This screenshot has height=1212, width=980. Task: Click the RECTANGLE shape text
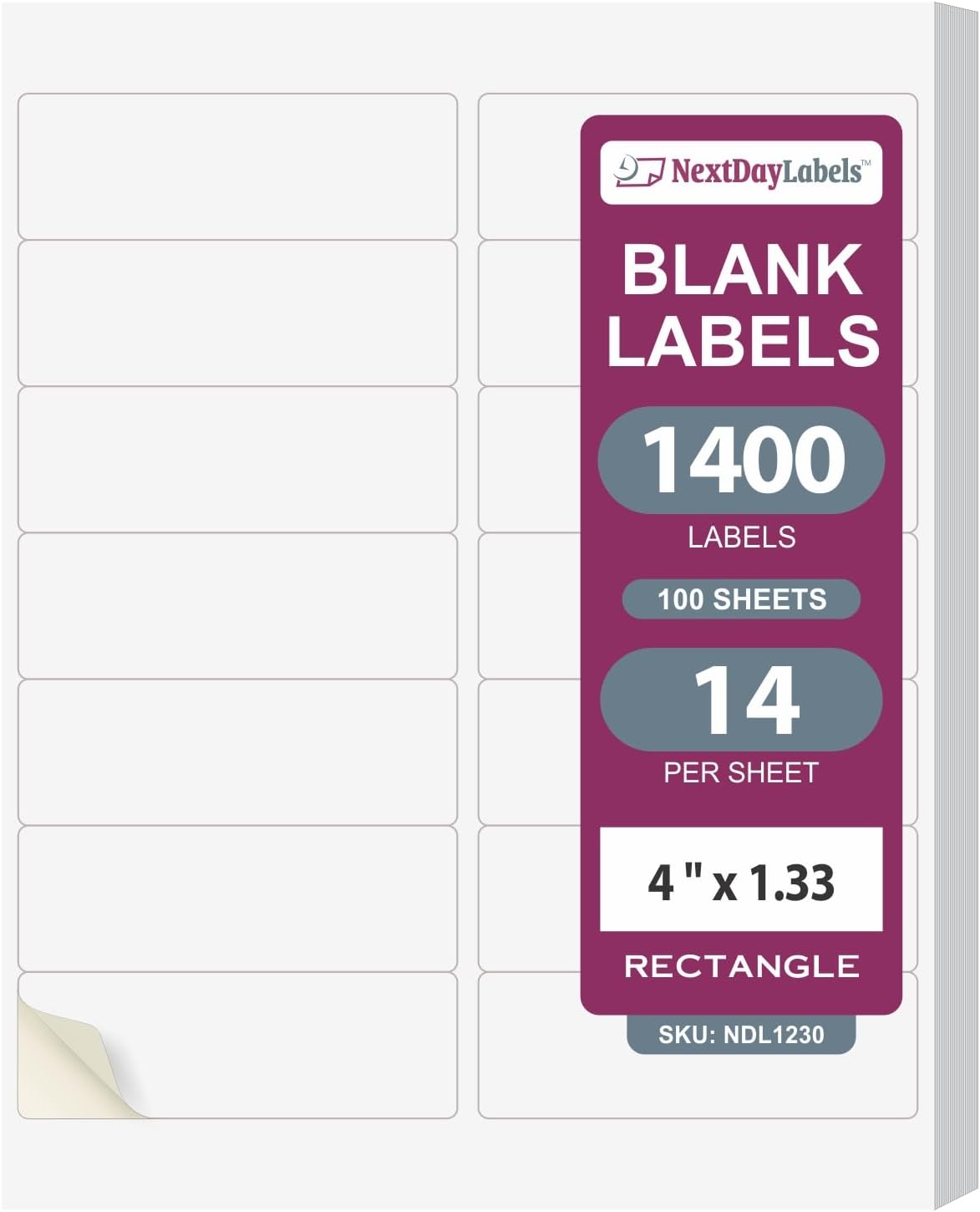click(x=741, y=966)
